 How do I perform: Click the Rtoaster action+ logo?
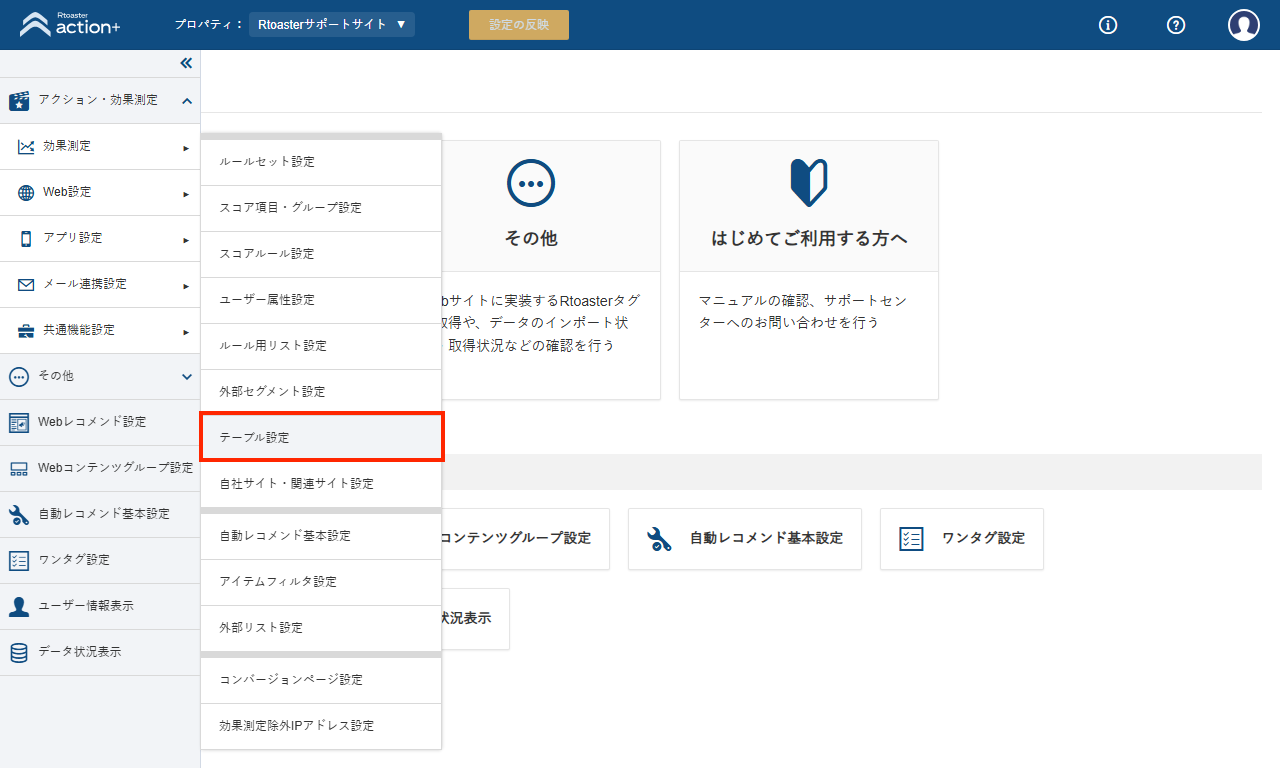pos(70,25)
